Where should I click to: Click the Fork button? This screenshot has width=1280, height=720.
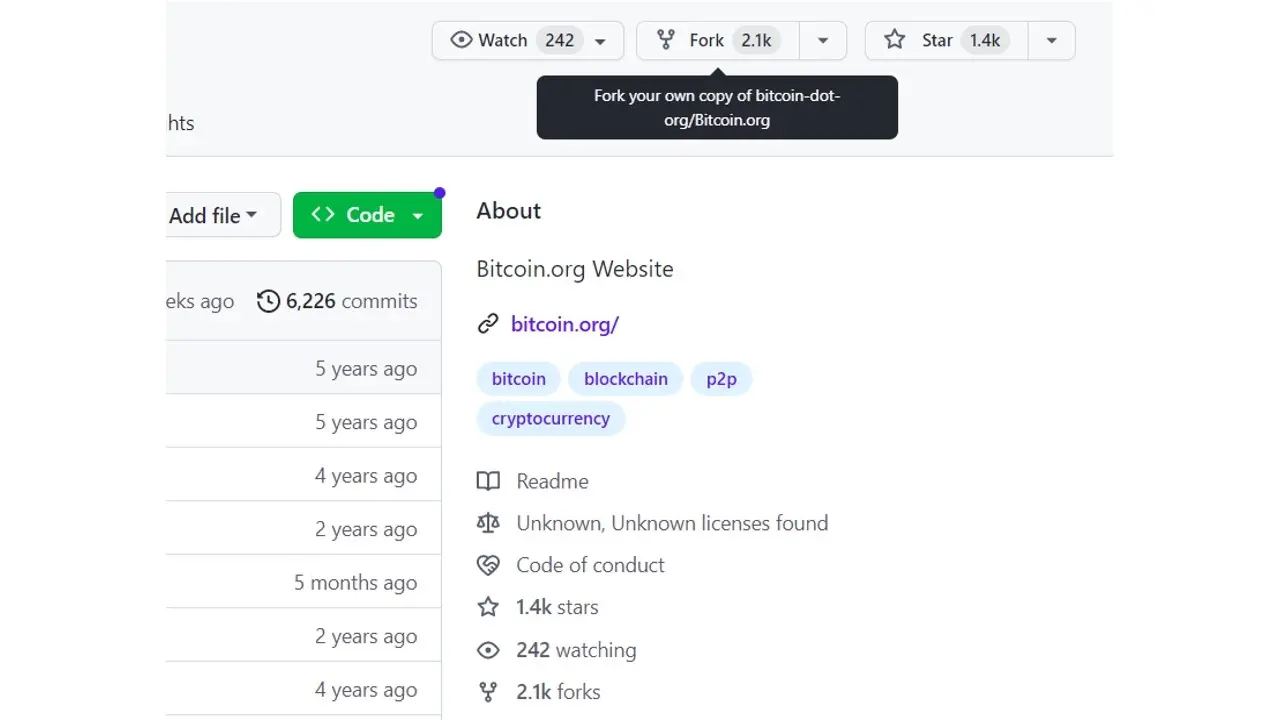(718, 40)
